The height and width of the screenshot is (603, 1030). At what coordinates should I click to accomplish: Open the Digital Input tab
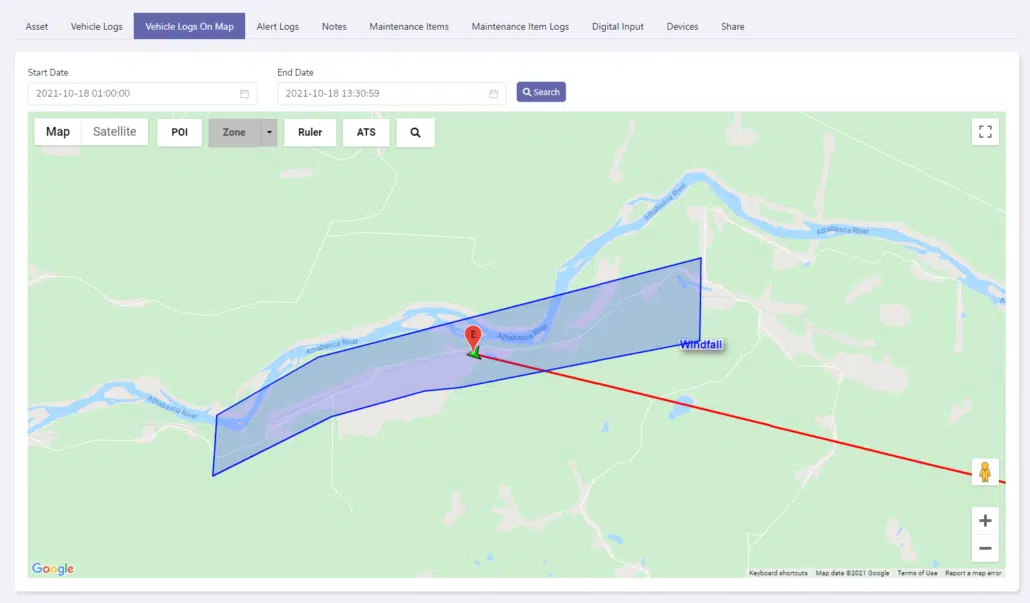617,26
